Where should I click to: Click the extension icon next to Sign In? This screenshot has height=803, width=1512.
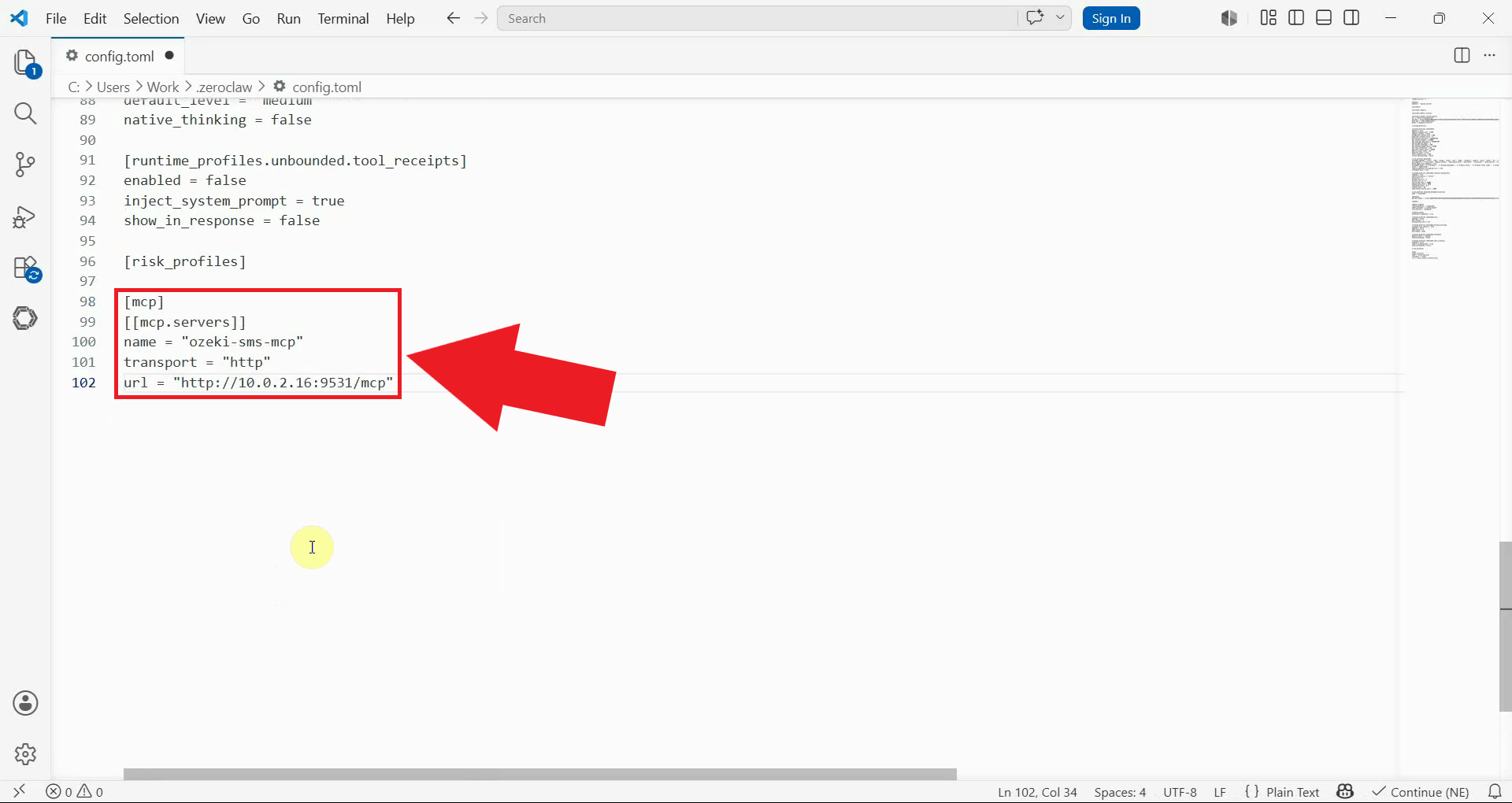tap(1229, 18)
